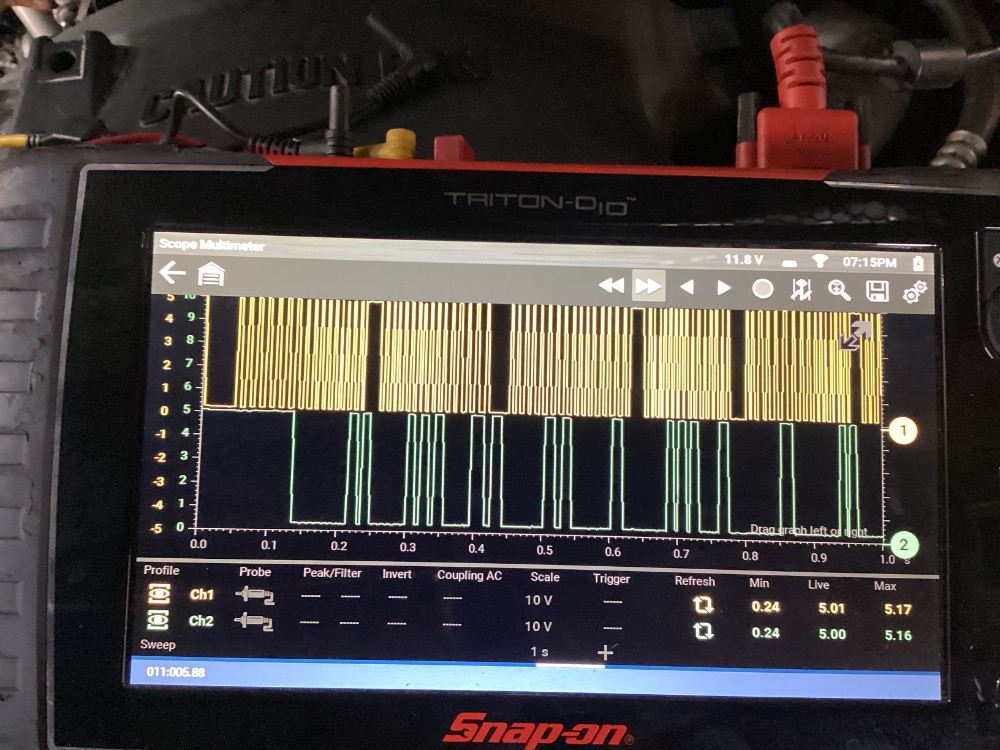Go to the home garage icon
1000x750 pixels.
211,275
